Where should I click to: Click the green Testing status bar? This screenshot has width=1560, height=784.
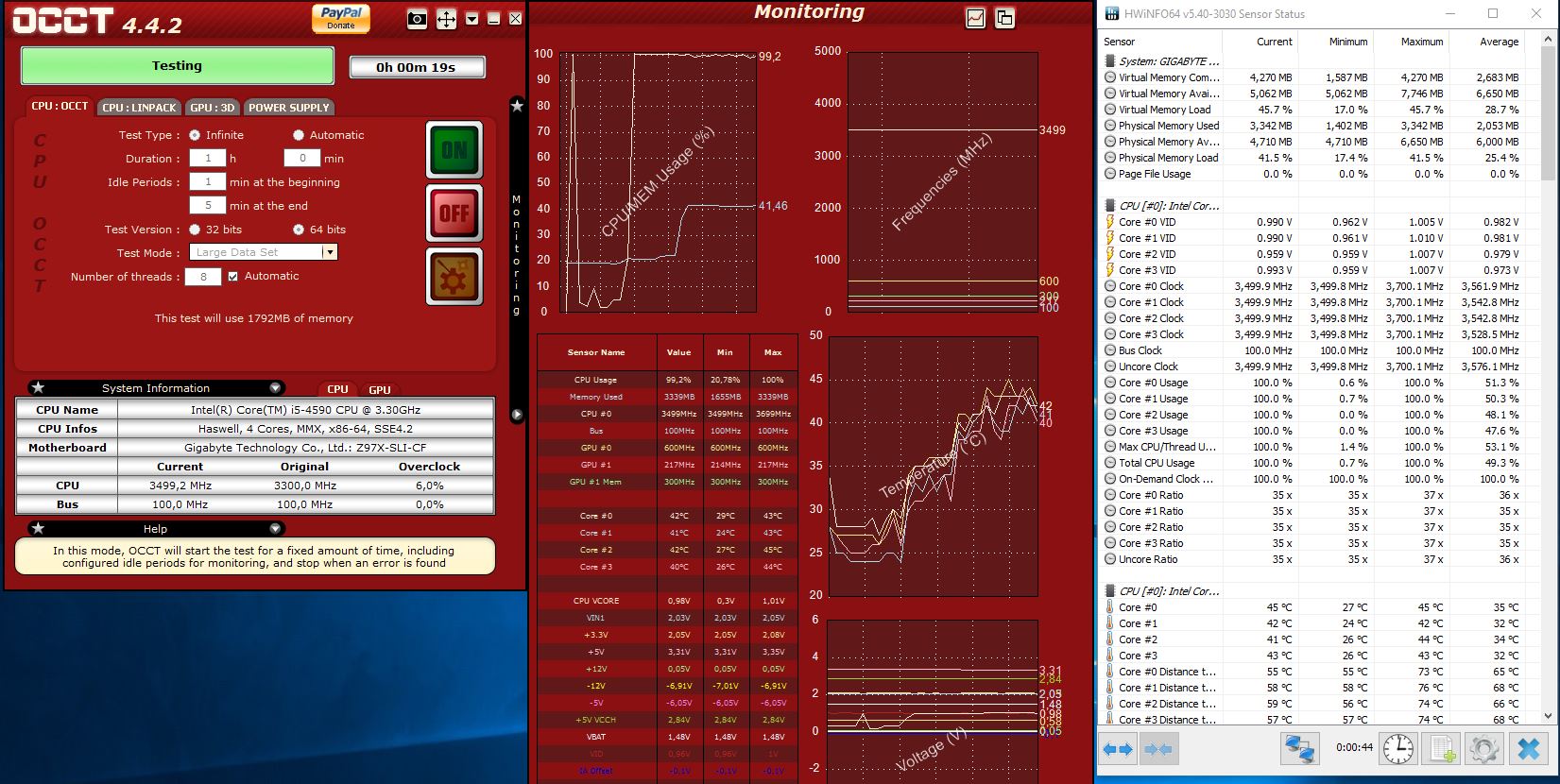pos(178,66)
